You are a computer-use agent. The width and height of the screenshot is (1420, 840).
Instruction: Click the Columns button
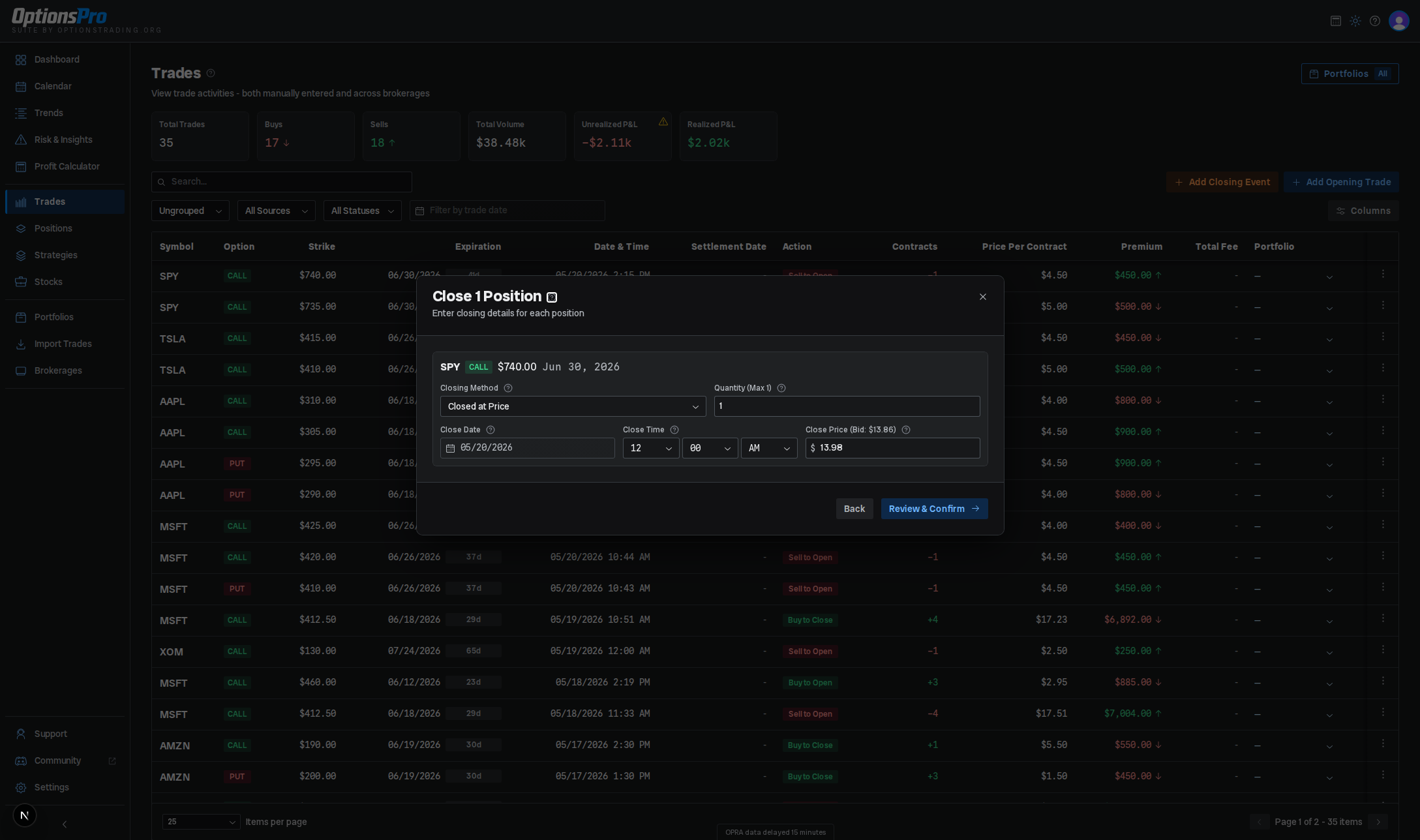tap(1363, 211)
